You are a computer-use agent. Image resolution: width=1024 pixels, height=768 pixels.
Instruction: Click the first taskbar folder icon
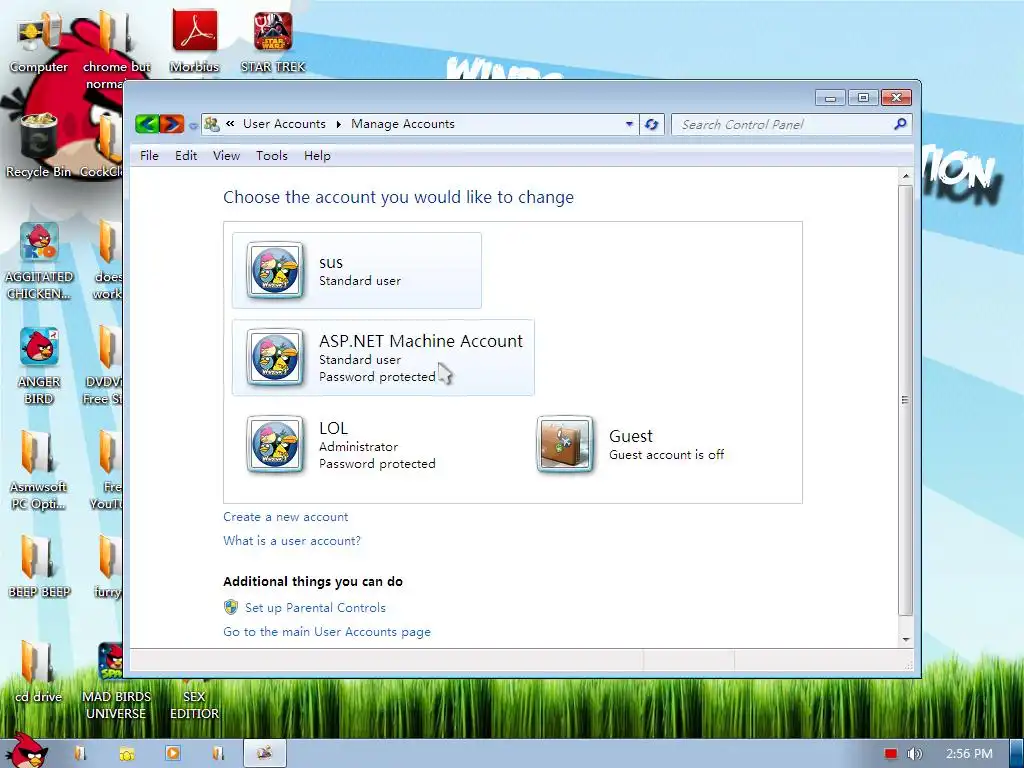pyautogui.click(x=80, y=753)
